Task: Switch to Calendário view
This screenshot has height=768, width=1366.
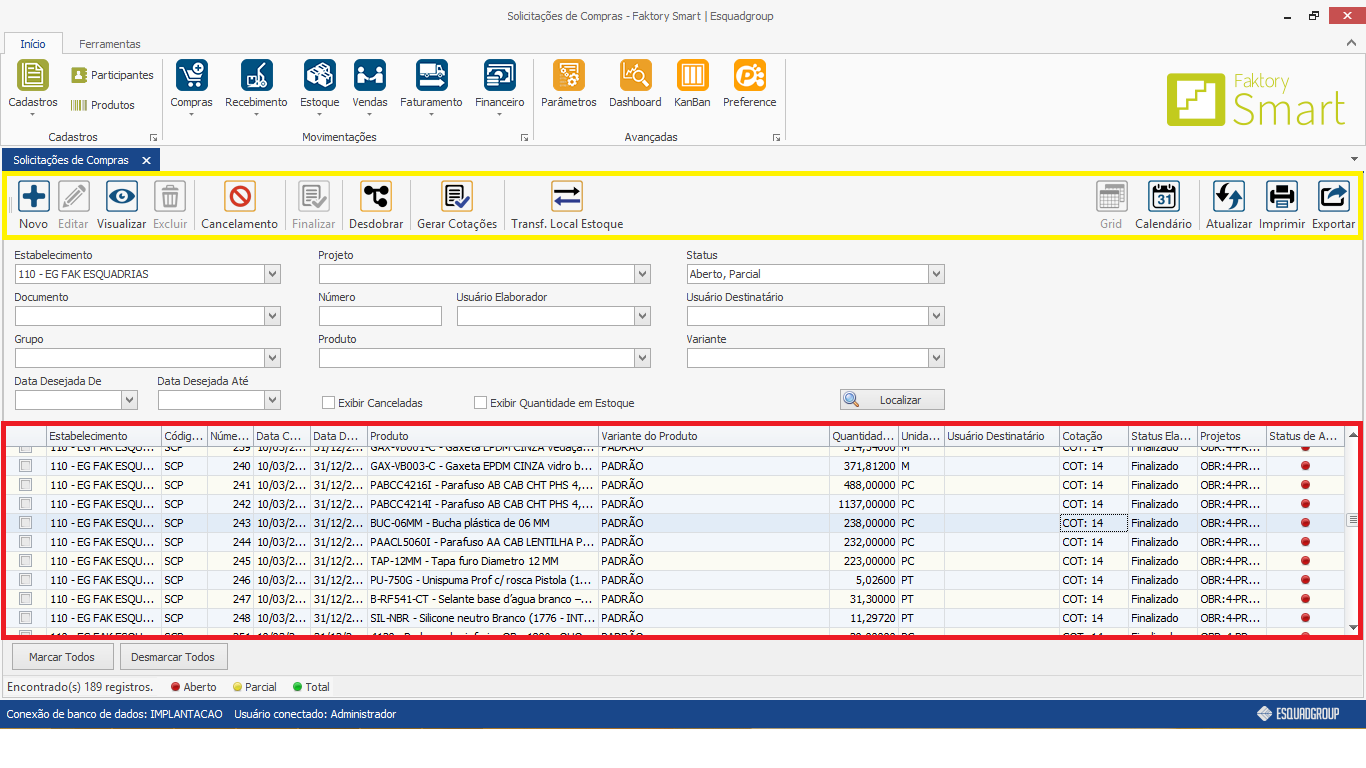Action: [1163, 197]
